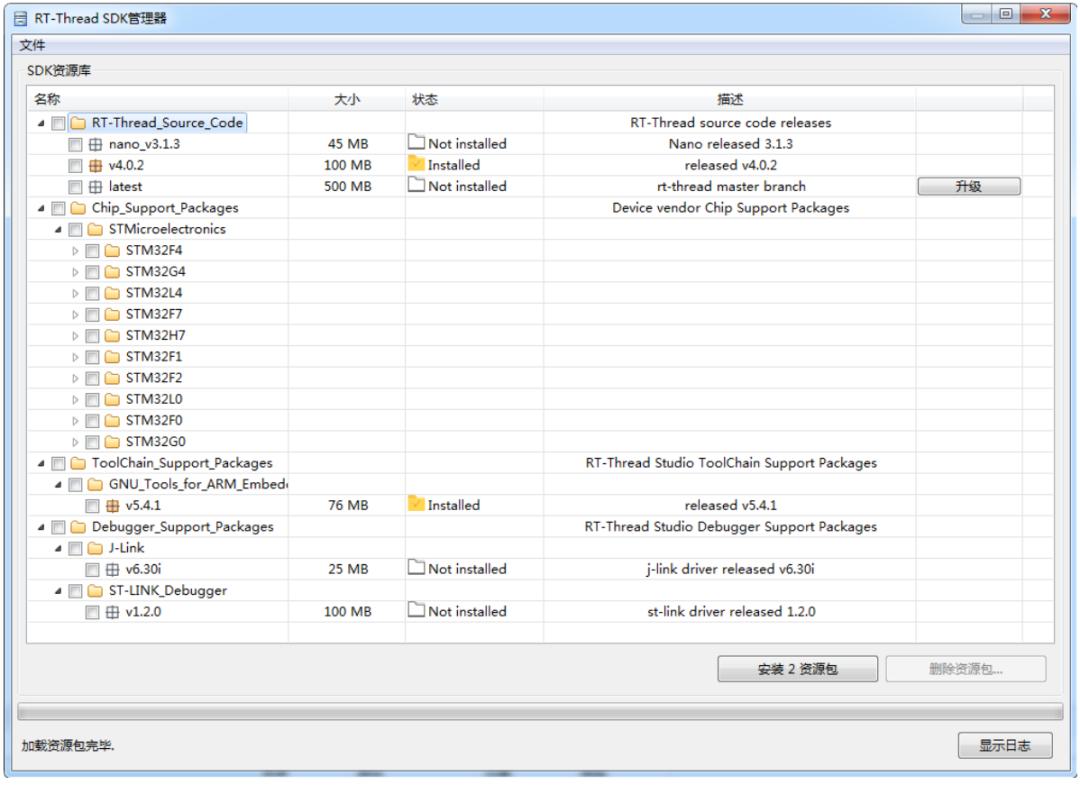Click "j-link driver released v6.30i" text
This screenshot has height=785, width=1080.
click(730, 569)
